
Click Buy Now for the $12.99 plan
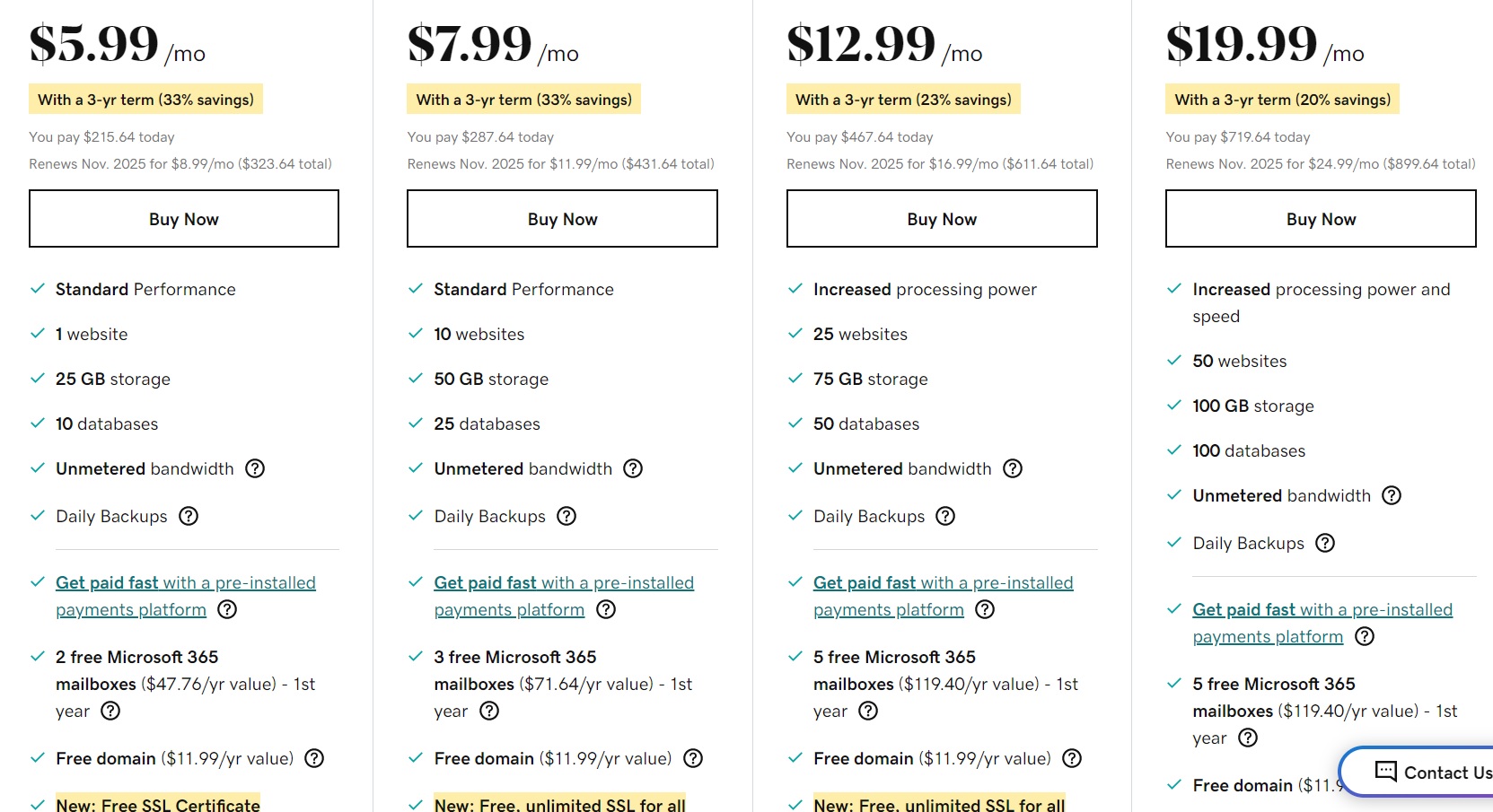tap(942, 218)
